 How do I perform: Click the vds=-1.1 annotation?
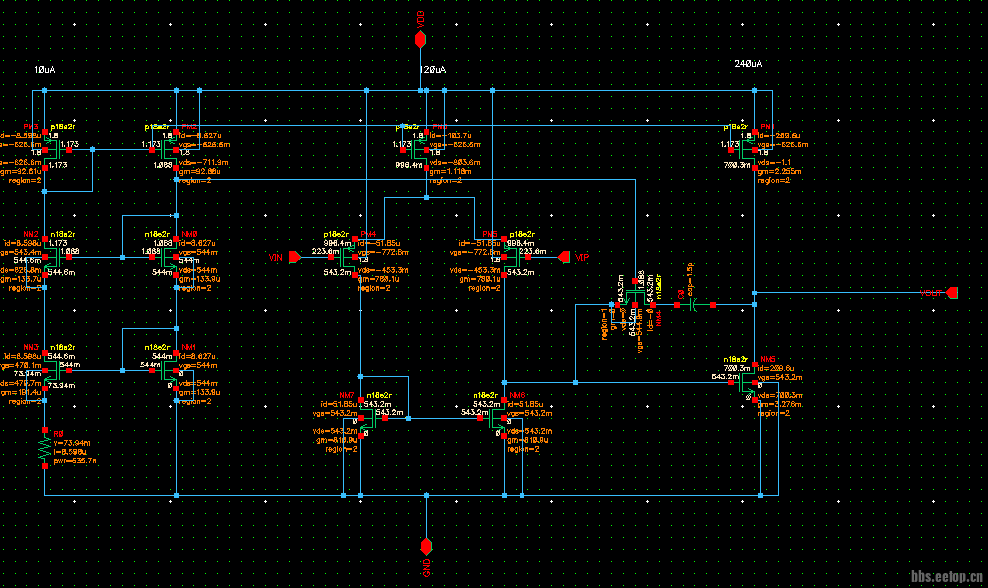[773, 162]
